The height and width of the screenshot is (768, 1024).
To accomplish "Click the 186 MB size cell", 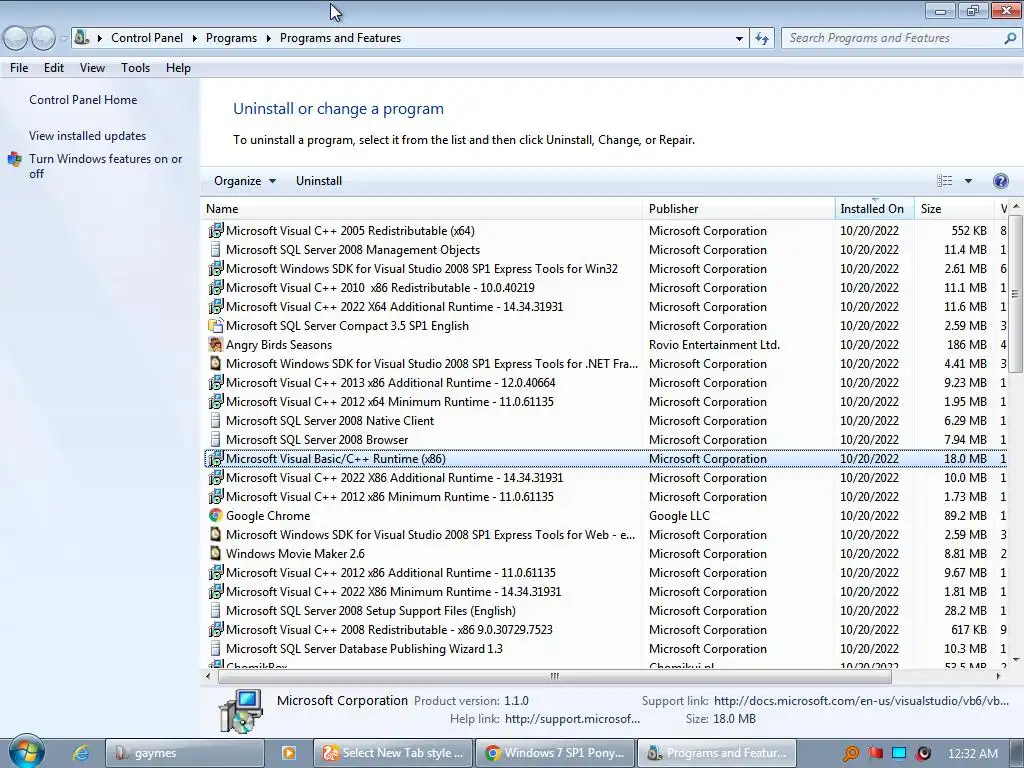I will click(x=967, y=344).
